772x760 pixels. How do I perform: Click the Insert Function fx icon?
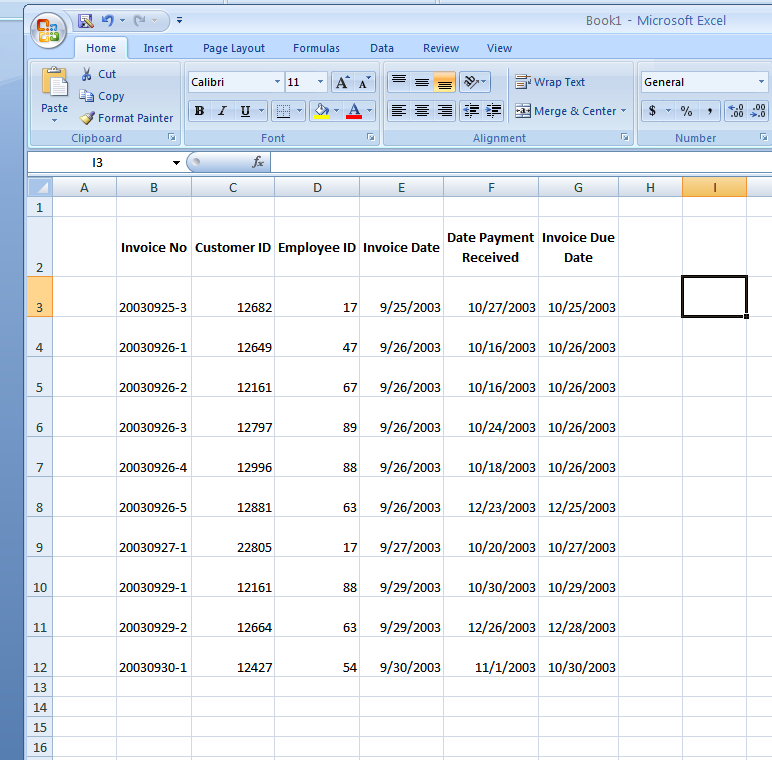coord(257,162)
